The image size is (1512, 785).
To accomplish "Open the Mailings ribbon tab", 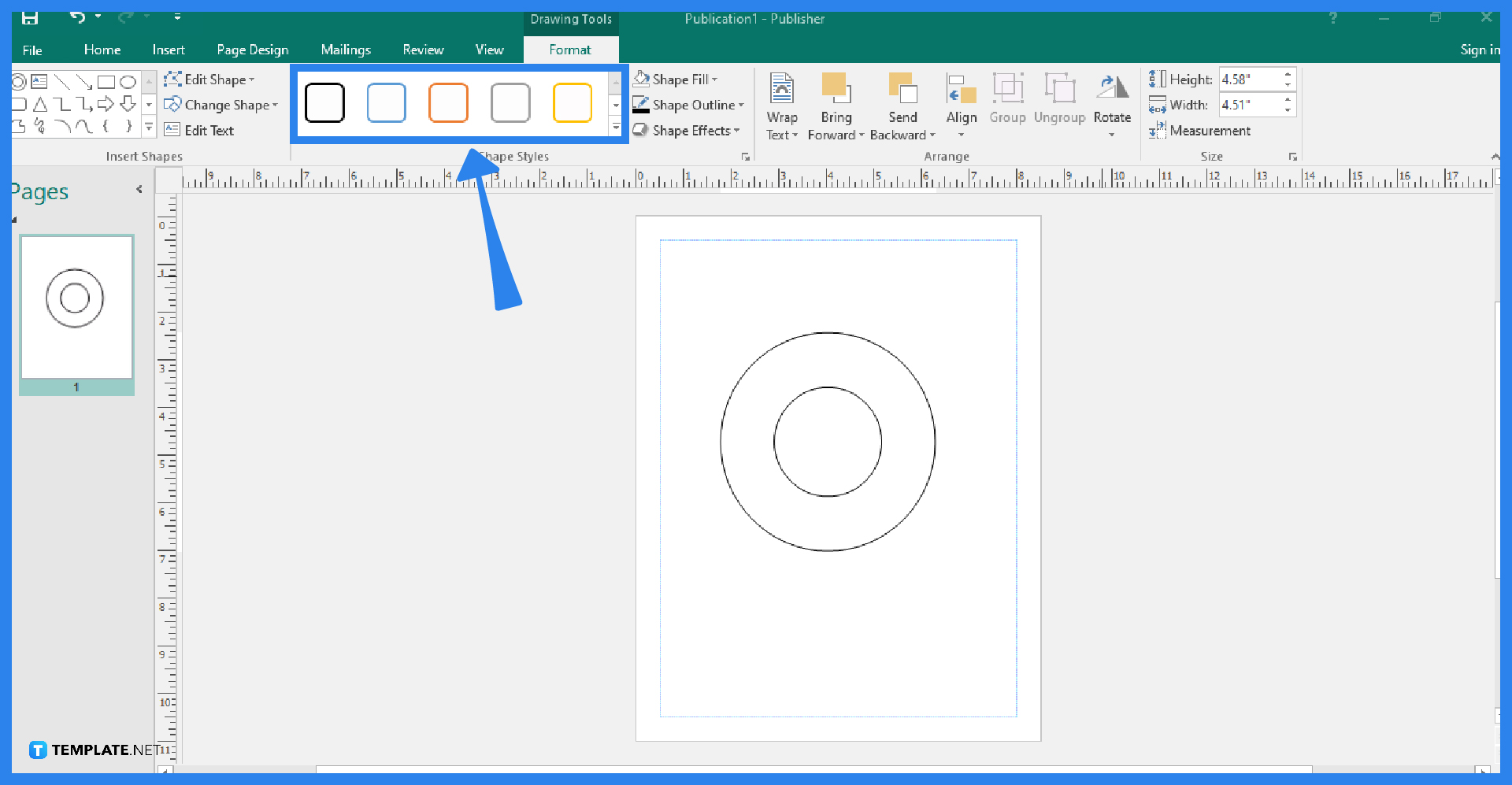I will (x=346, y=49).
